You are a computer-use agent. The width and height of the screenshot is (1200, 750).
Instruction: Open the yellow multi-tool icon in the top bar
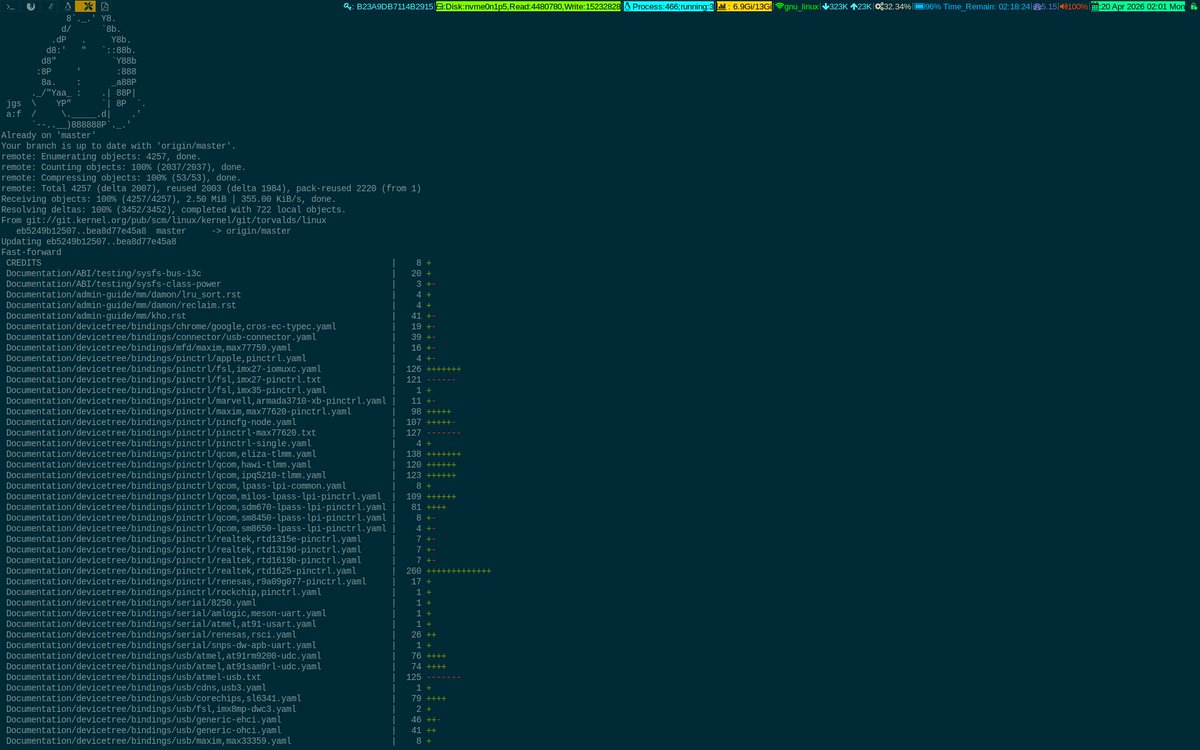86,7
